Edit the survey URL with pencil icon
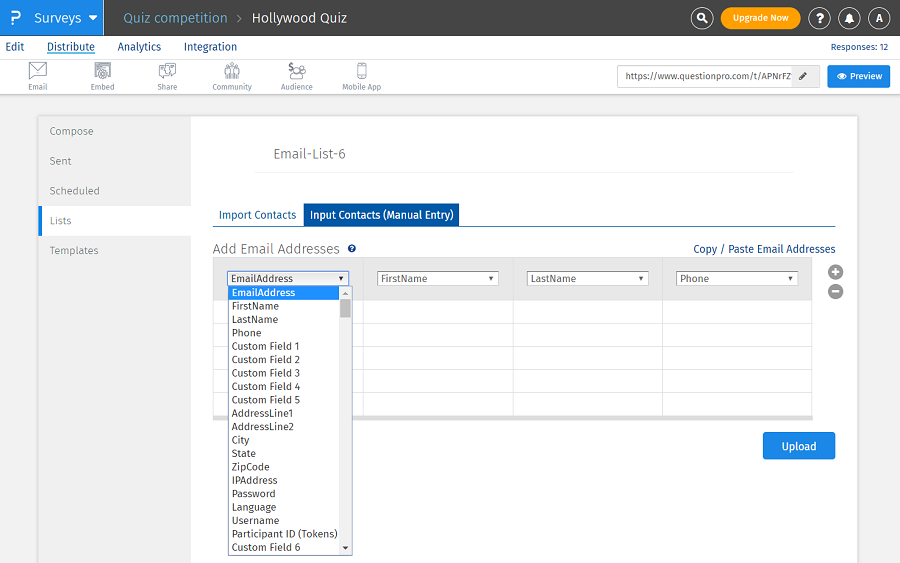Image resolution: width=900 pixels, height=563 pixels. 803,76
